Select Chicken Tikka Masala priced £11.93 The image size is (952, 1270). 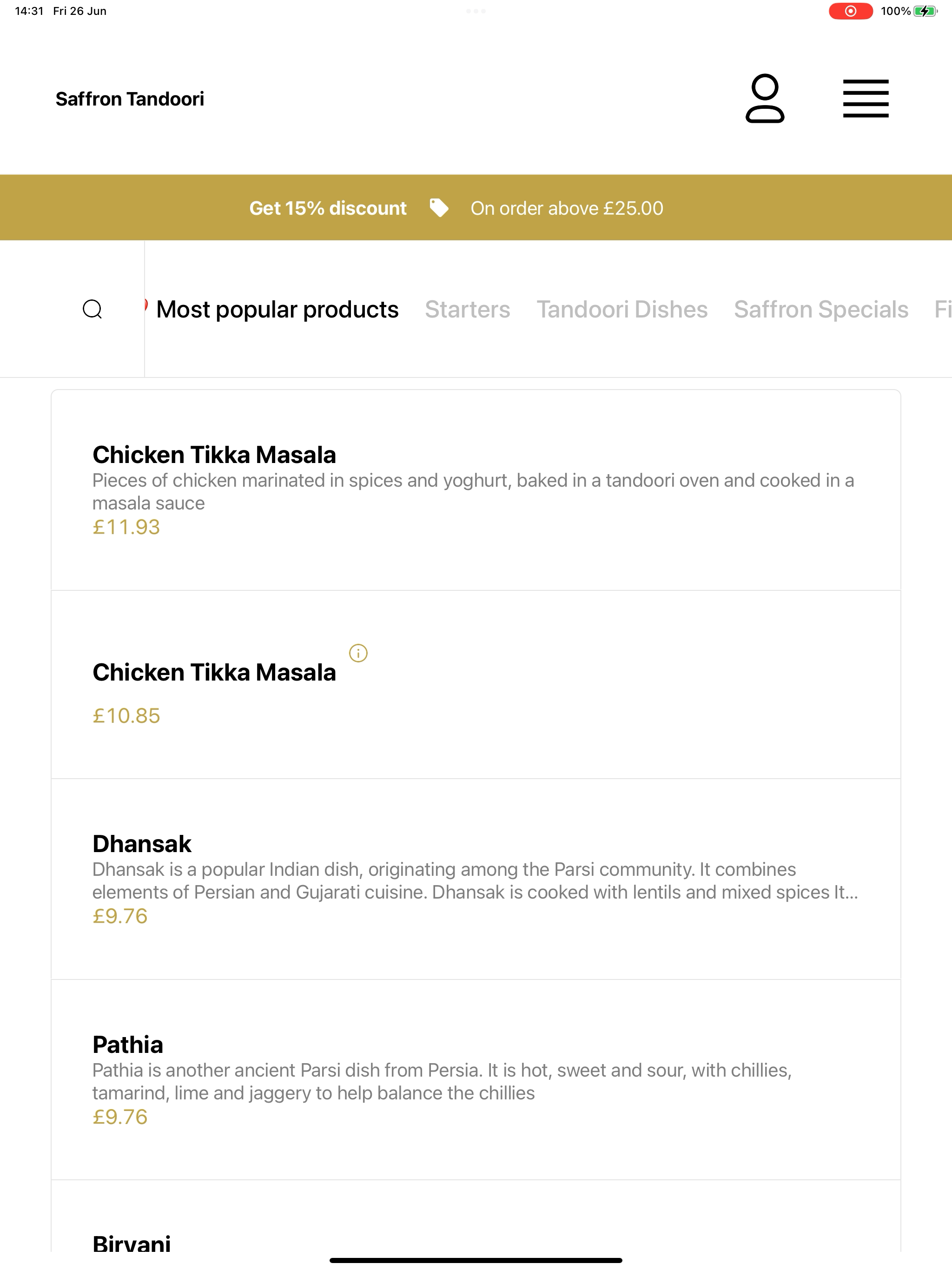tap(476, 490)
